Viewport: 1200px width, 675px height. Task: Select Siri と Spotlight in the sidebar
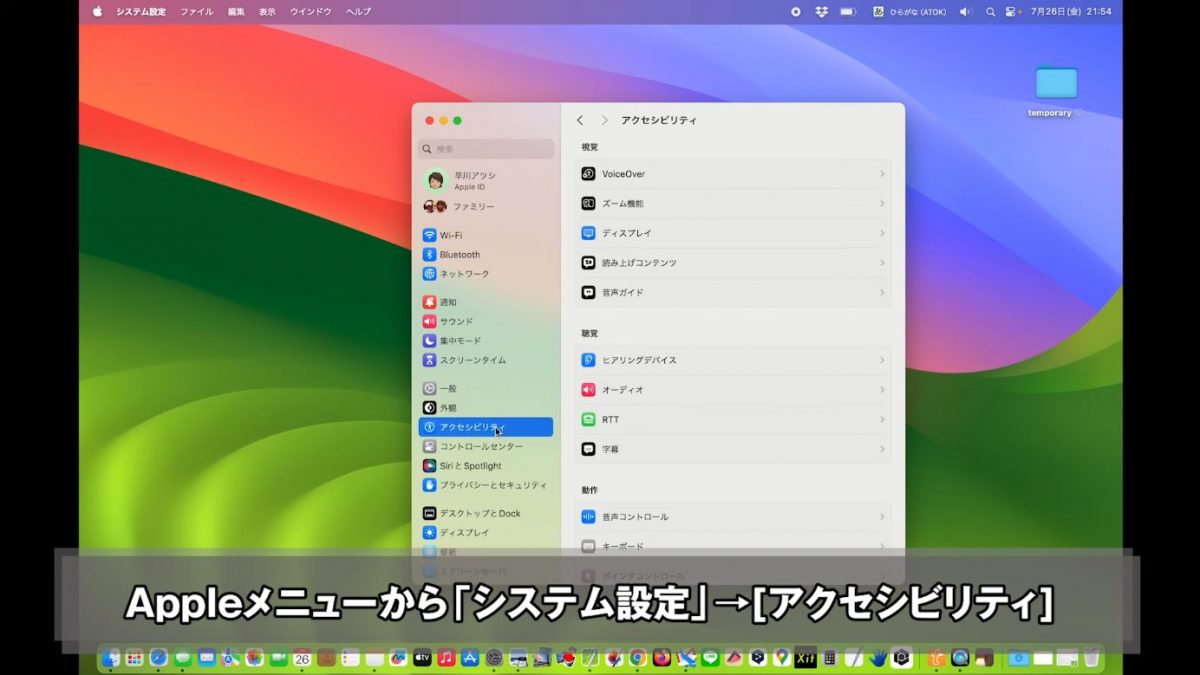[486, 465]
